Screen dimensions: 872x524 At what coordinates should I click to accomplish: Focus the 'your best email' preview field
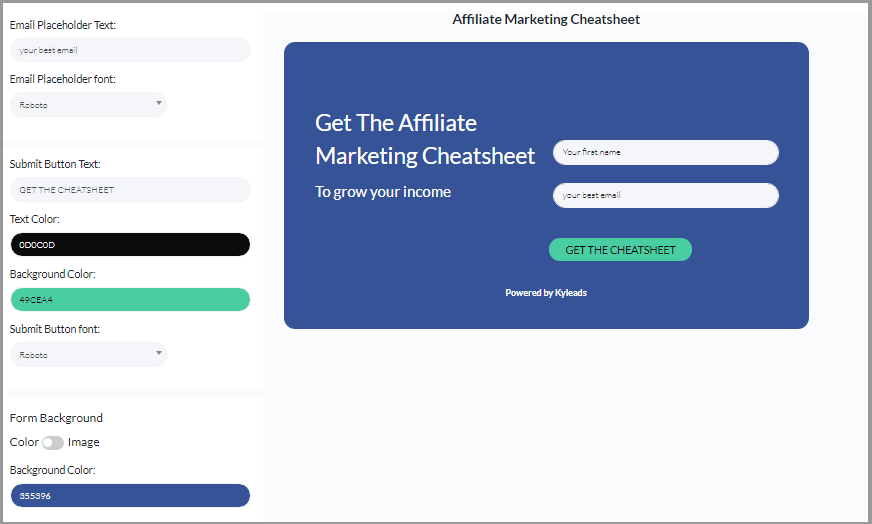(665, 196)
